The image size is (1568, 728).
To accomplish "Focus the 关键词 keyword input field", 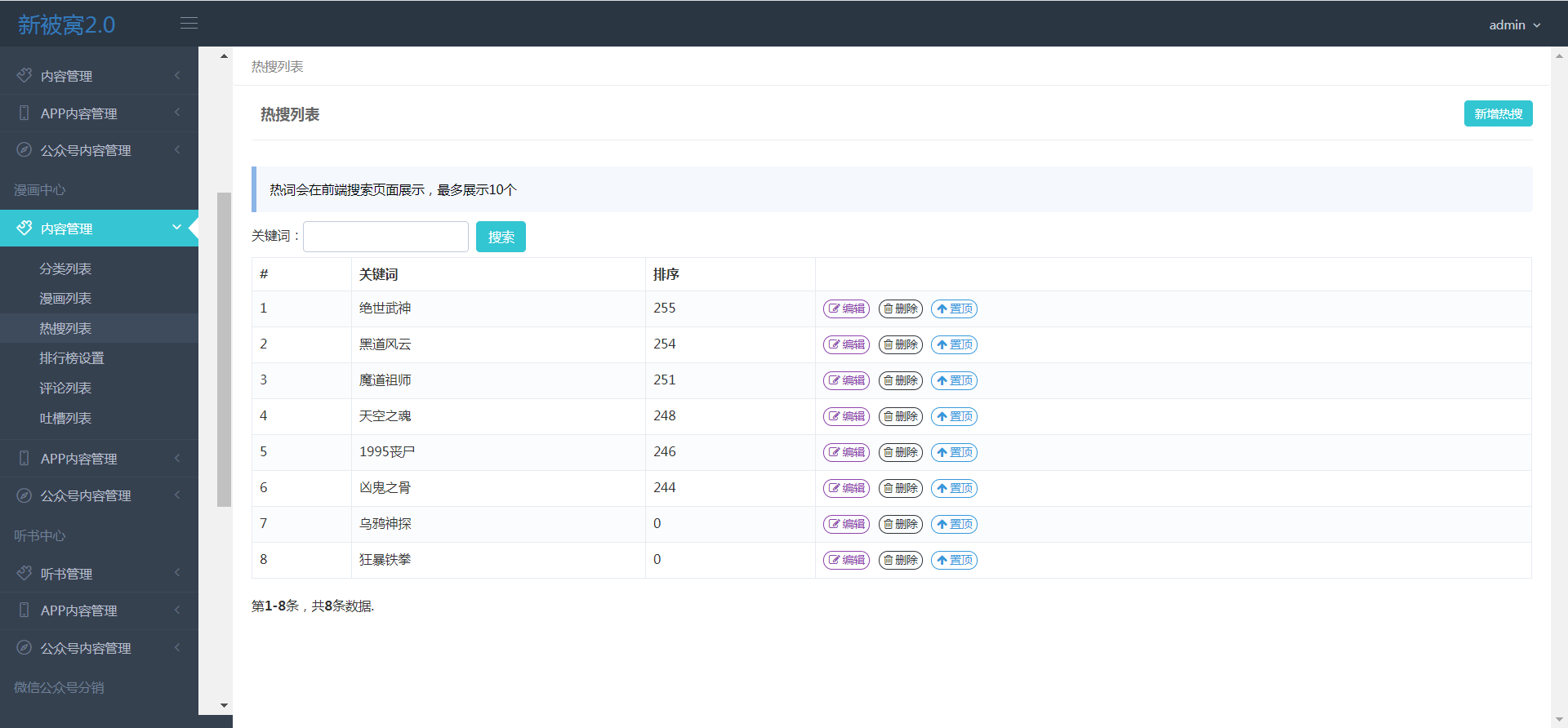I will pyautogui.click(x=385, y=237).
